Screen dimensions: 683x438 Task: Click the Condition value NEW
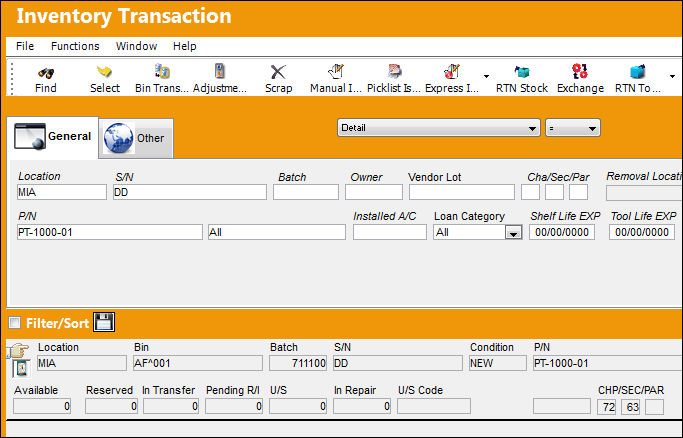(498, 363)
